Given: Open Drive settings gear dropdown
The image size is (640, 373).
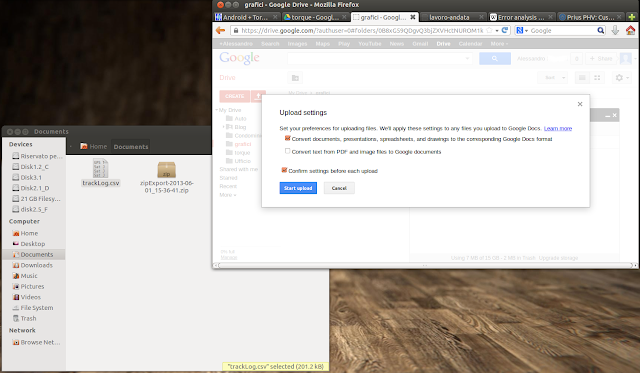Looking at the screenshot, I should pyautogui.click(x=622, y=78).
